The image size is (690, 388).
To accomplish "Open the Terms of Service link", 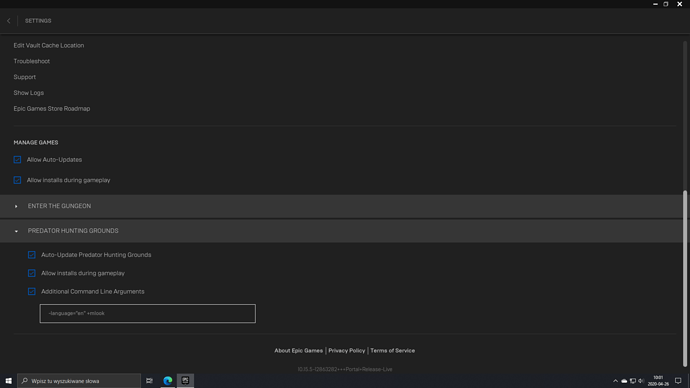I will tap(393, 351).
